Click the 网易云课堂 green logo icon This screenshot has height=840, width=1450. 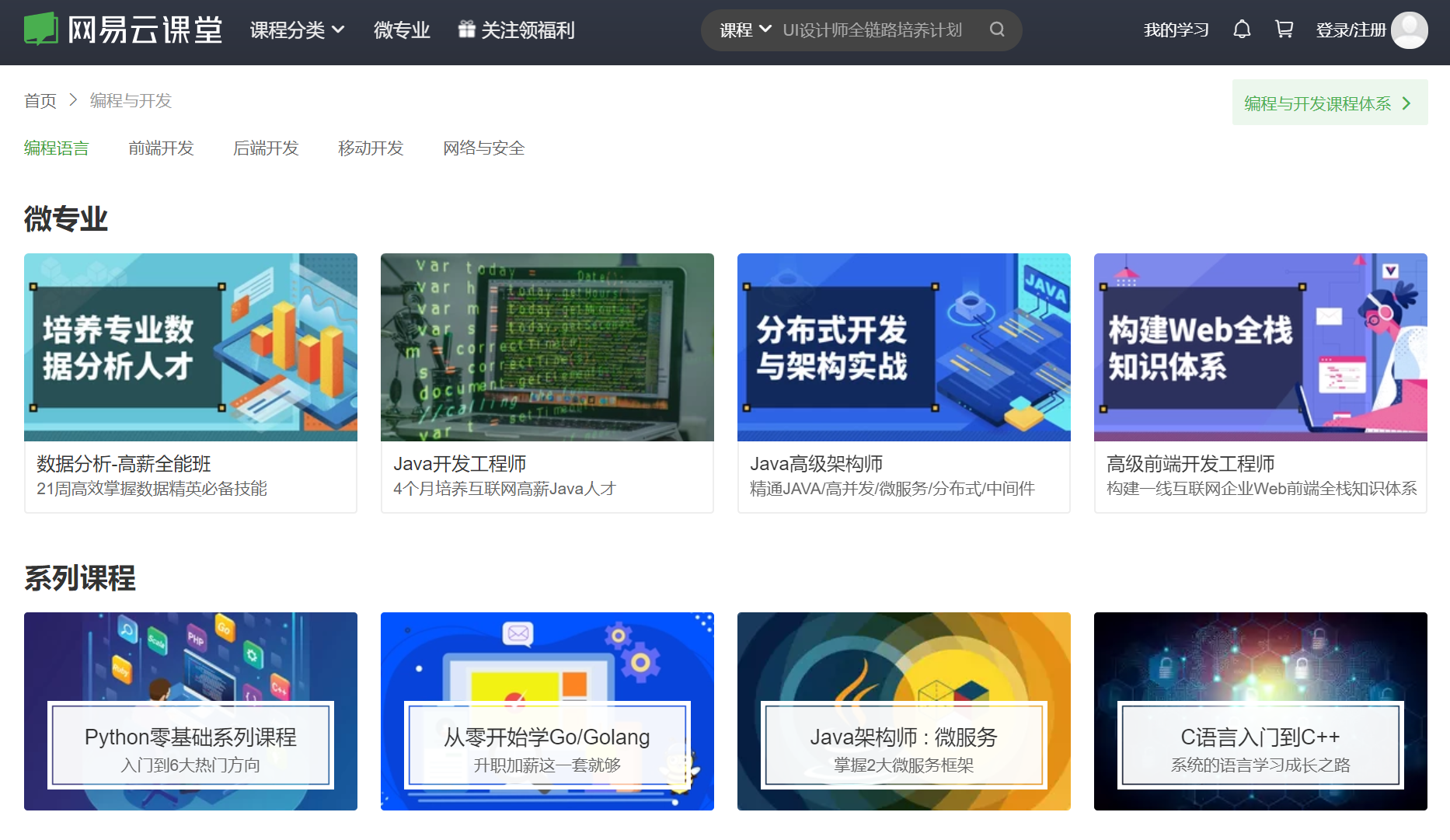tap(41, 30)
